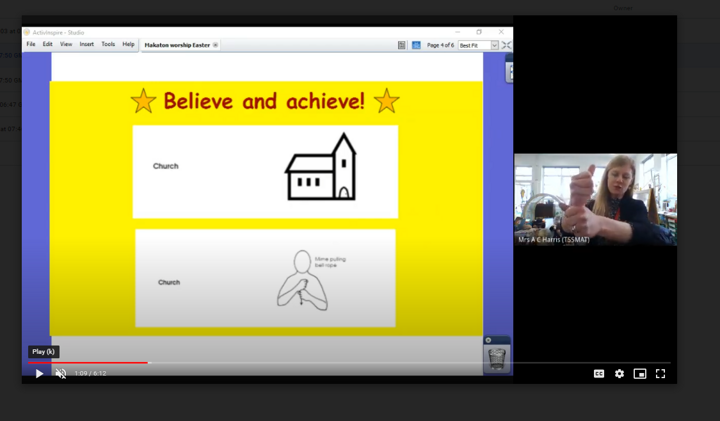This screenshot has width=720, height=421.
Task: Open the File menu in ActivInspire
Action: pyautogui.click(x=31, y=45)
